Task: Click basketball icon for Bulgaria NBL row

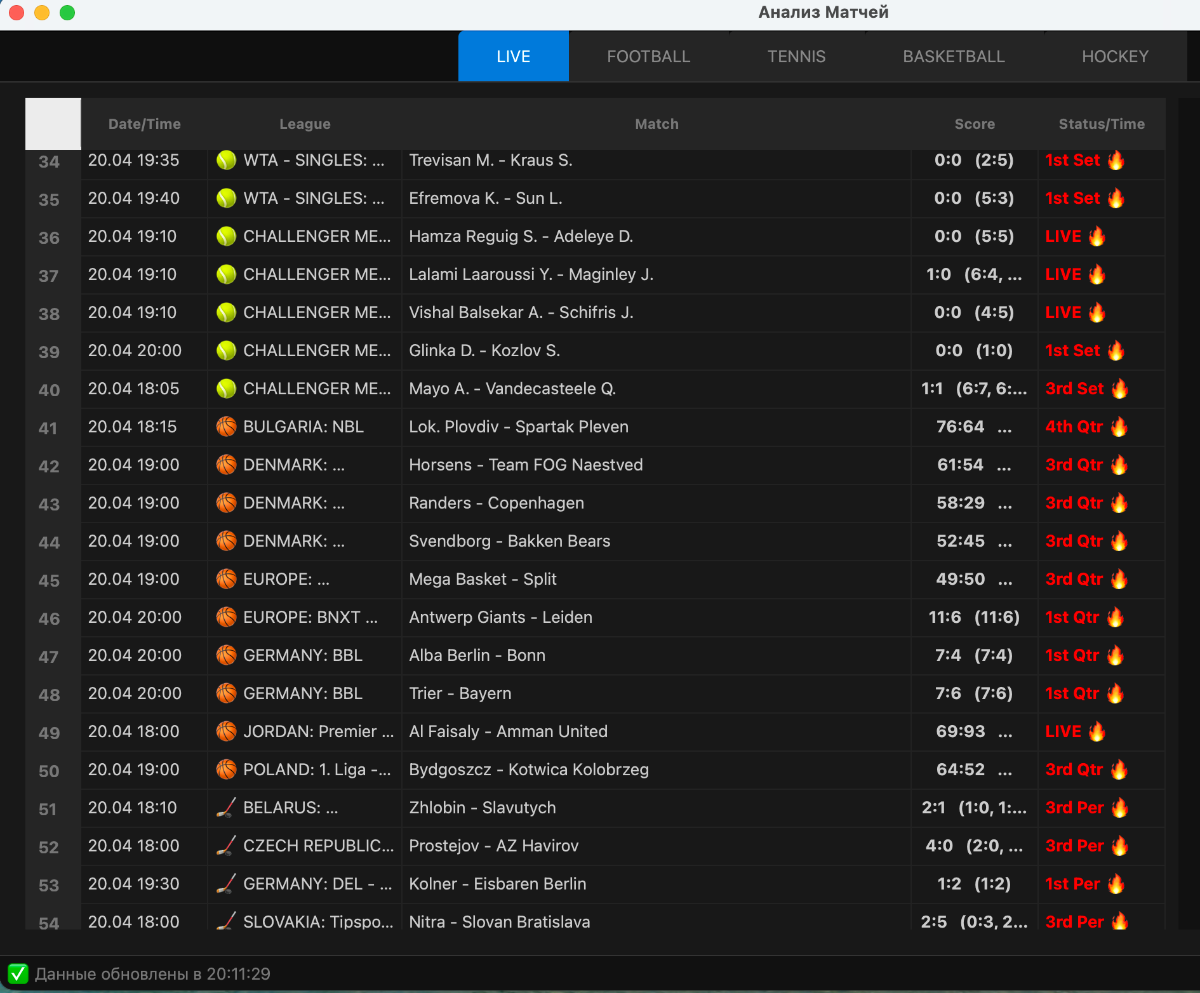Action: point(226,427)
